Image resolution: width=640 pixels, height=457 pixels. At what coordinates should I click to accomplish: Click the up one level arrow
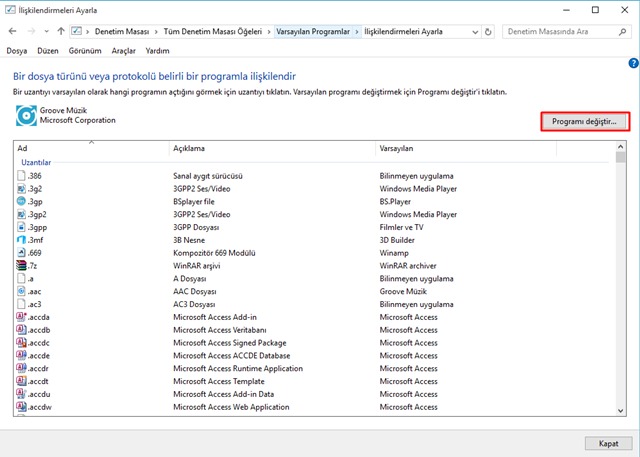pos(61,31)
